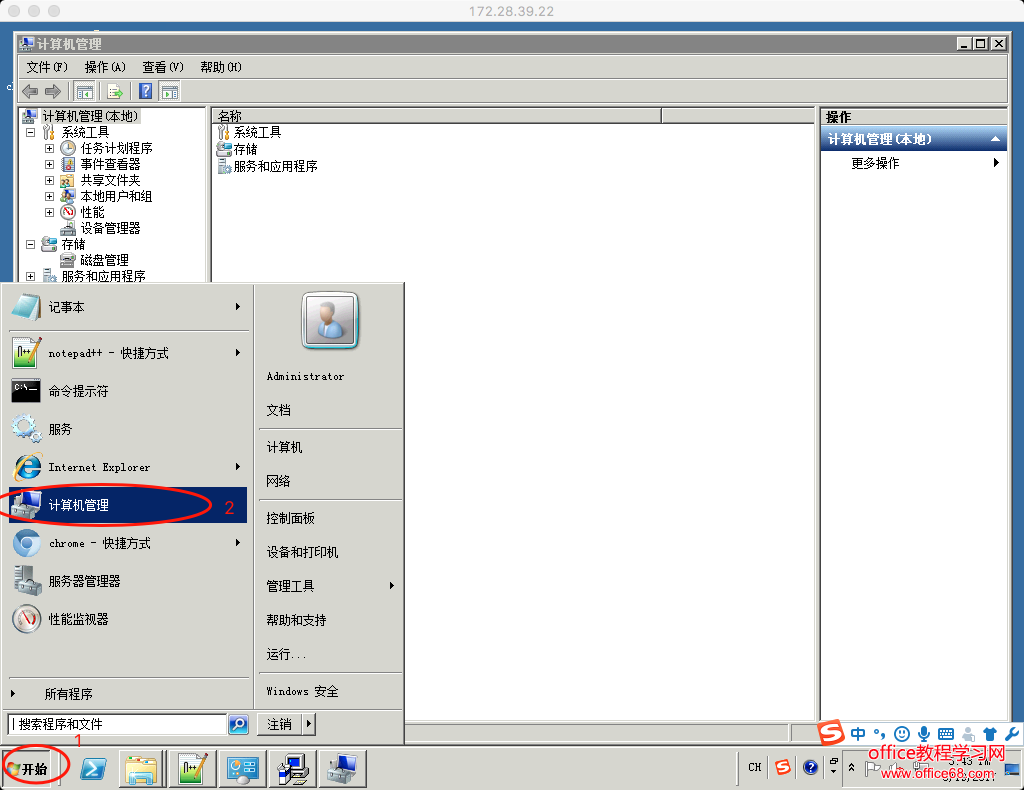Toggle the show/hide action pane icon
Viewport: 1024px width, 790px height.
click(x=169, y=91)
